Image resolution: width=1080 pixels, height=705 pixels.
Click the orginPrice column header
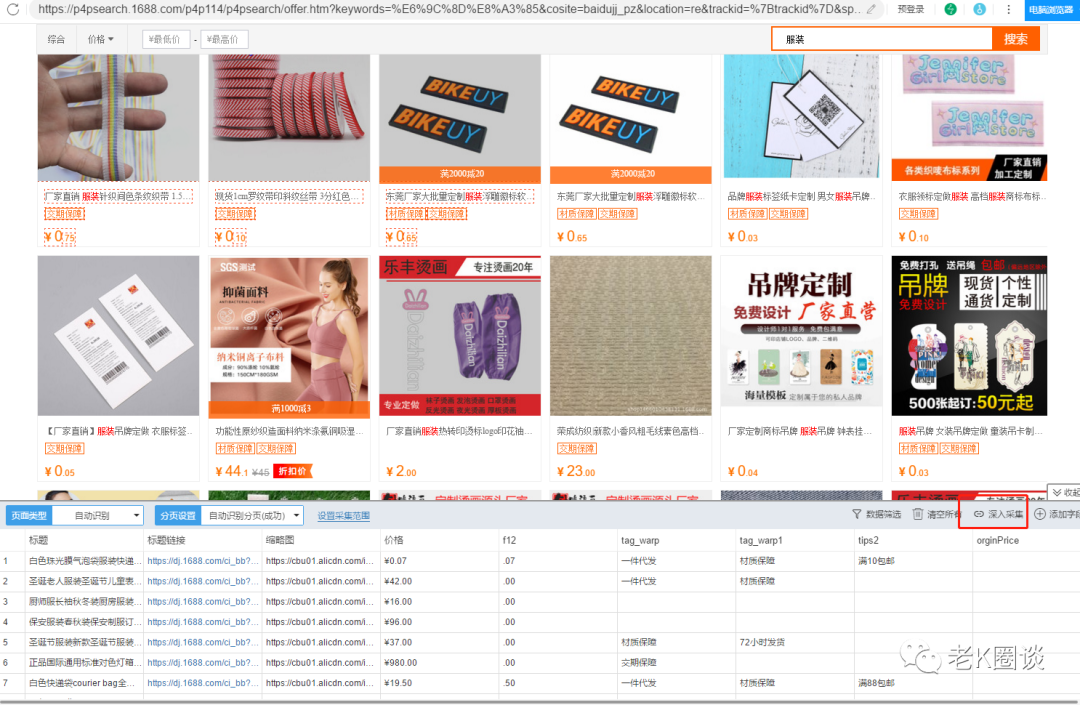tap(997, 540)
